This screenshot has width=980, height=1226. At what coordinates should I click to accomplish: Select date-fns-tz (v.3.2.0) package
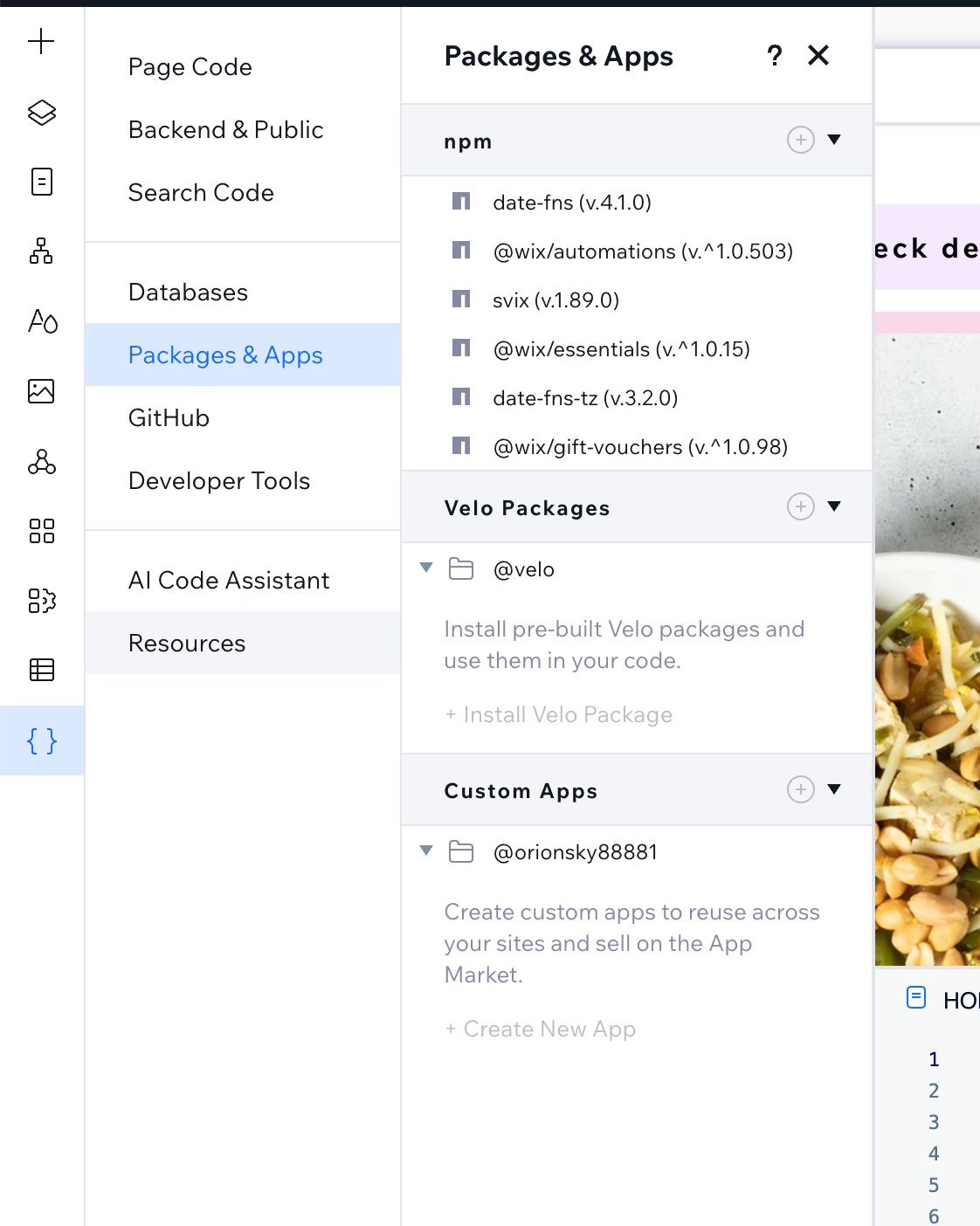pyautogui.click(x=637, y=398)
